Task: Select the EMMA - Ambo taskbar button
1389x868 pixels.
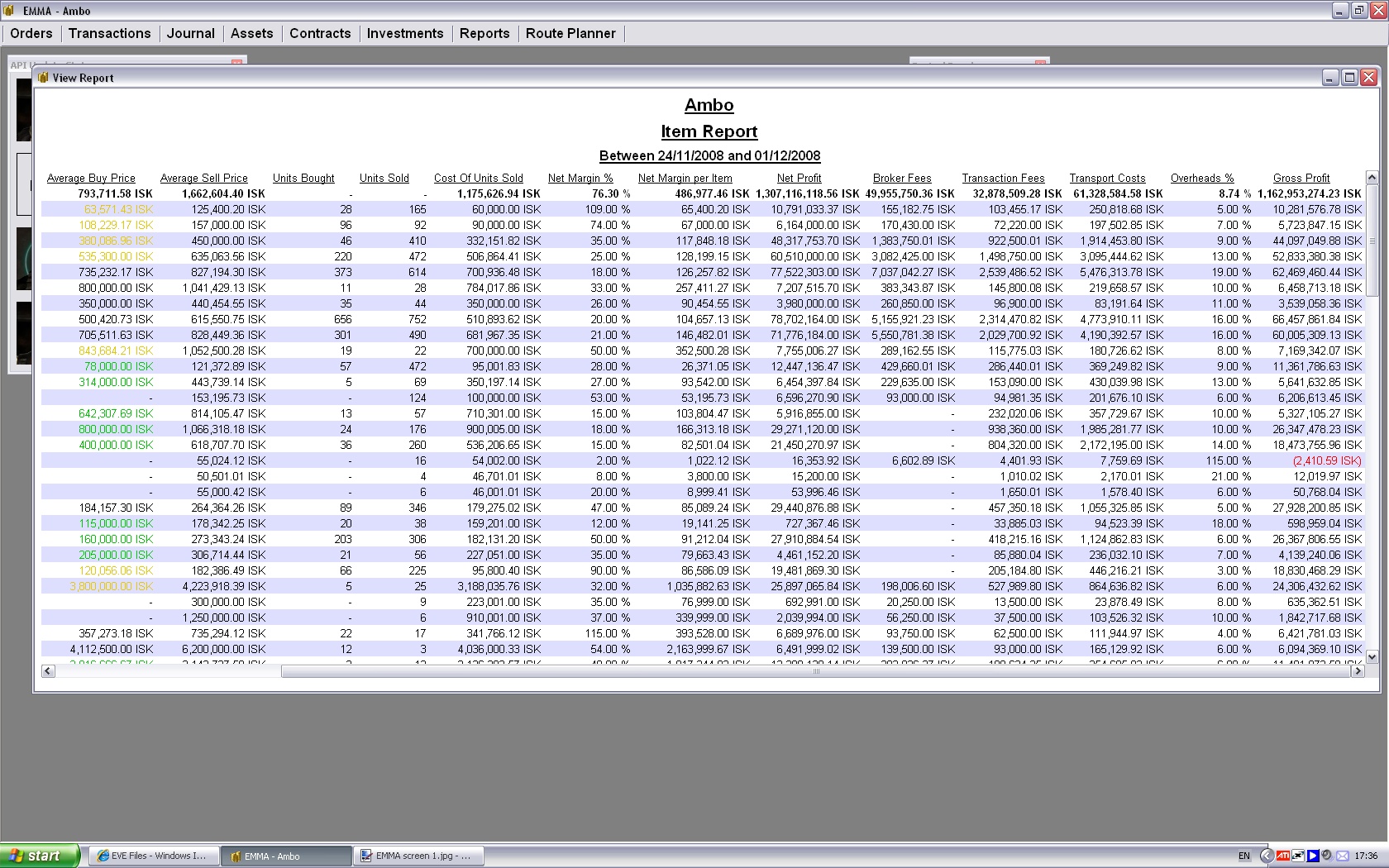Action: coord(286,856)
